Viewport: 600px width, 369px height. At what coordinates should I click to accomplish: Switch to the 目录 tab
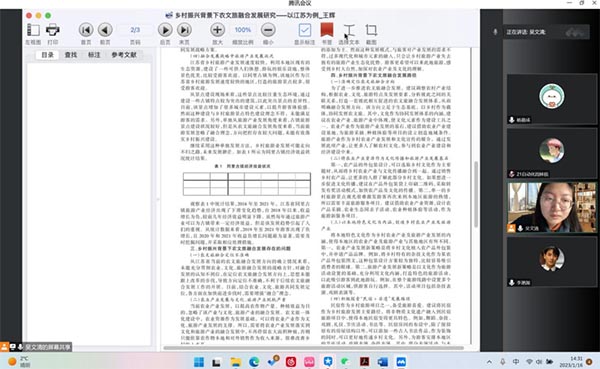coord(47,55)
